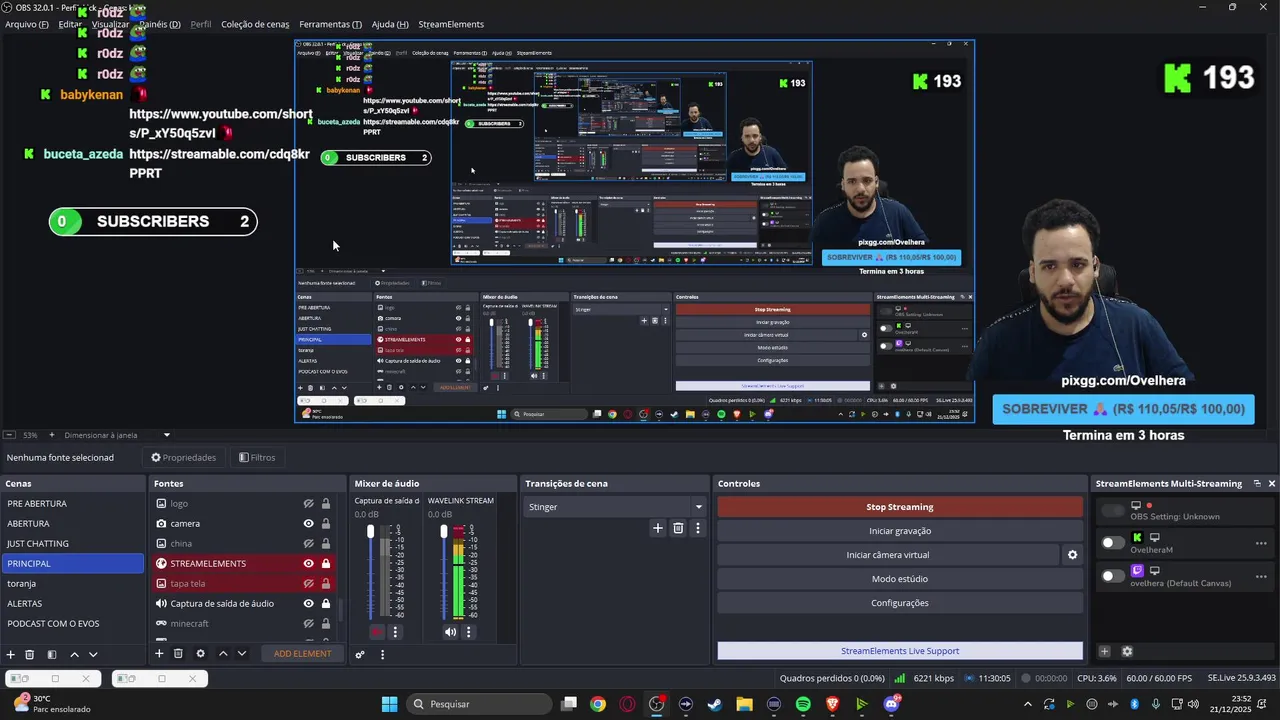Image resolution: width=1280 pixels, height=720 pixels.
Task: Open advanced audio properties gears icon
Action: coord(360,654)
